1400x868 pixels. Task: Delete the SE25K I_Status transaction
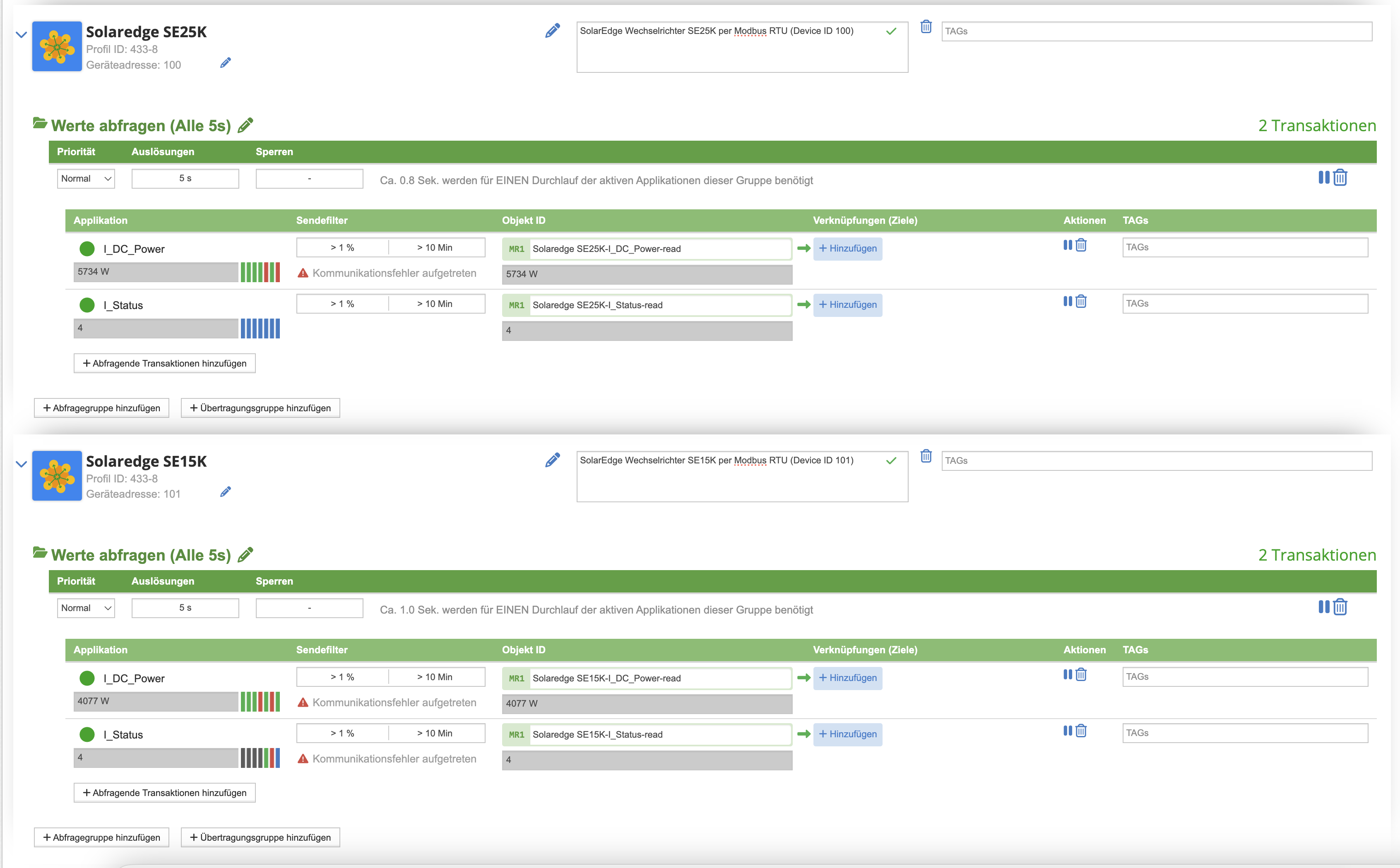coord(1081,301)
